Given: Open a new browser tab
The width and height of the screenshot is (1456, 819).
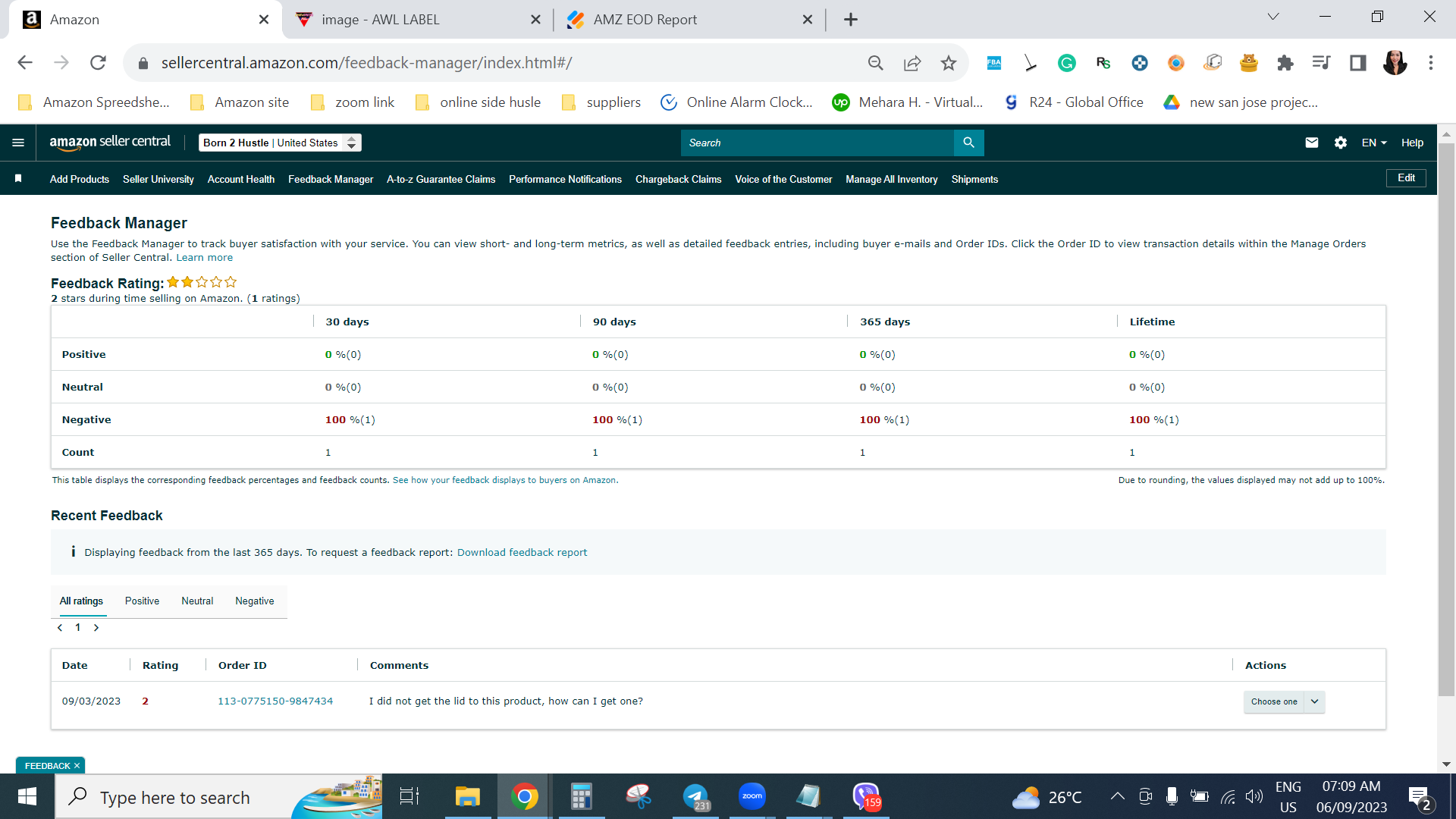Looking at the screenshot, I should click(851, 20).
